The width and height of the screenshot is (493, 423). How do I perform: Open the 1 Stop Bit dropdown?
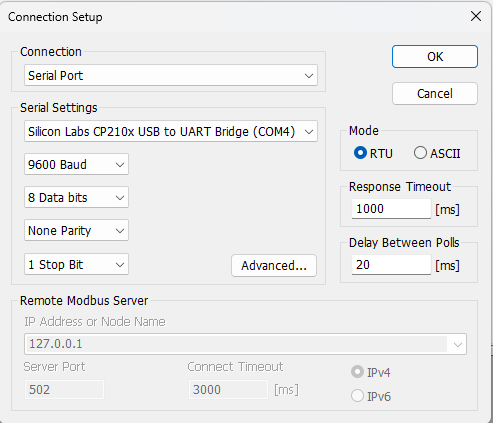tap(76, 265)
